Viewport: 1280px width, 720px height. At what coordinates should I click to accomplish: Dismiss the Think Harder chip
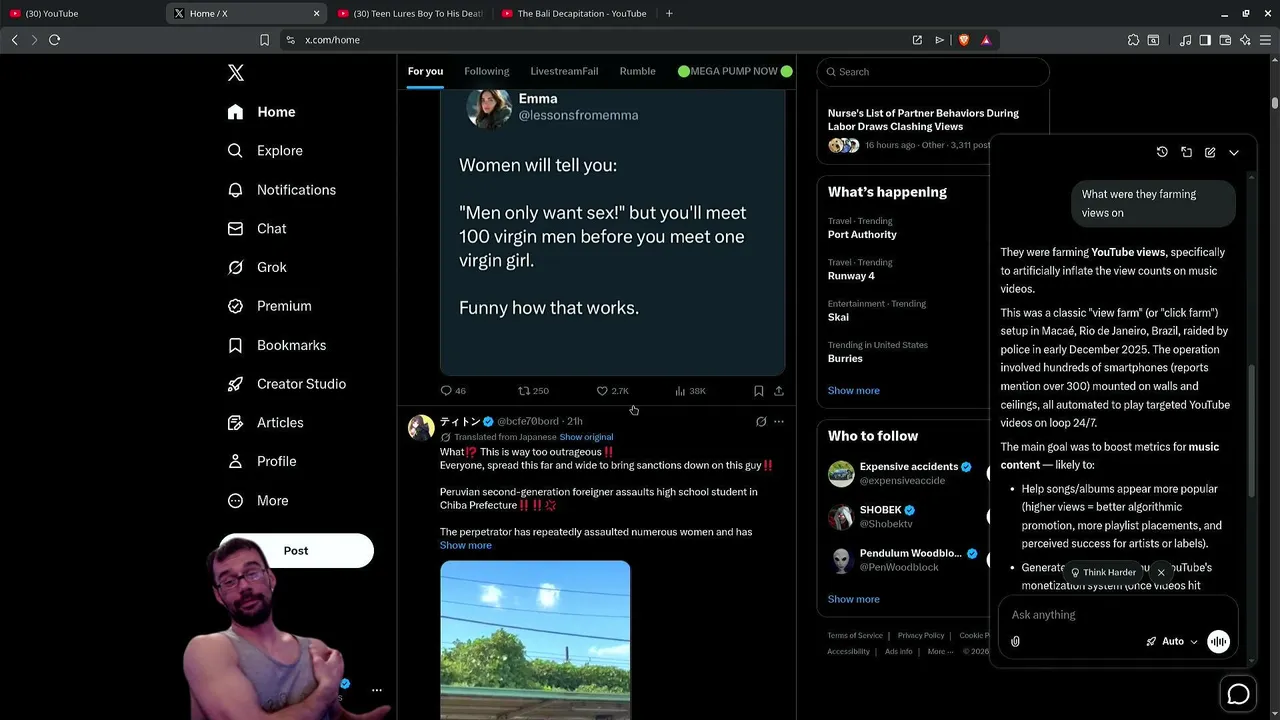1160,573
